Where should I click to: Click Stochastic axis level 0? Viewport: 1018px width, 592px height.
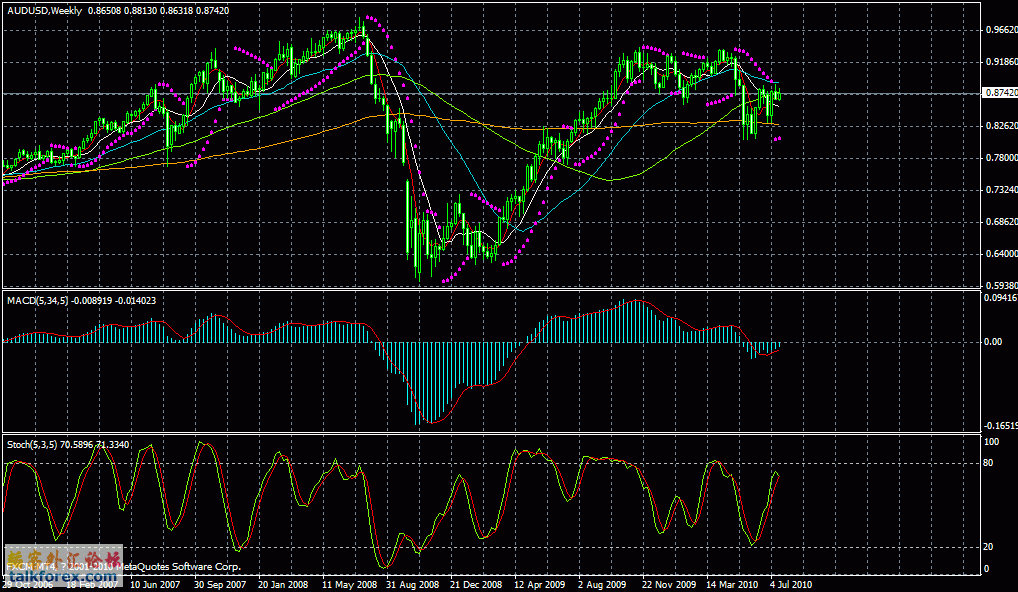987,569
